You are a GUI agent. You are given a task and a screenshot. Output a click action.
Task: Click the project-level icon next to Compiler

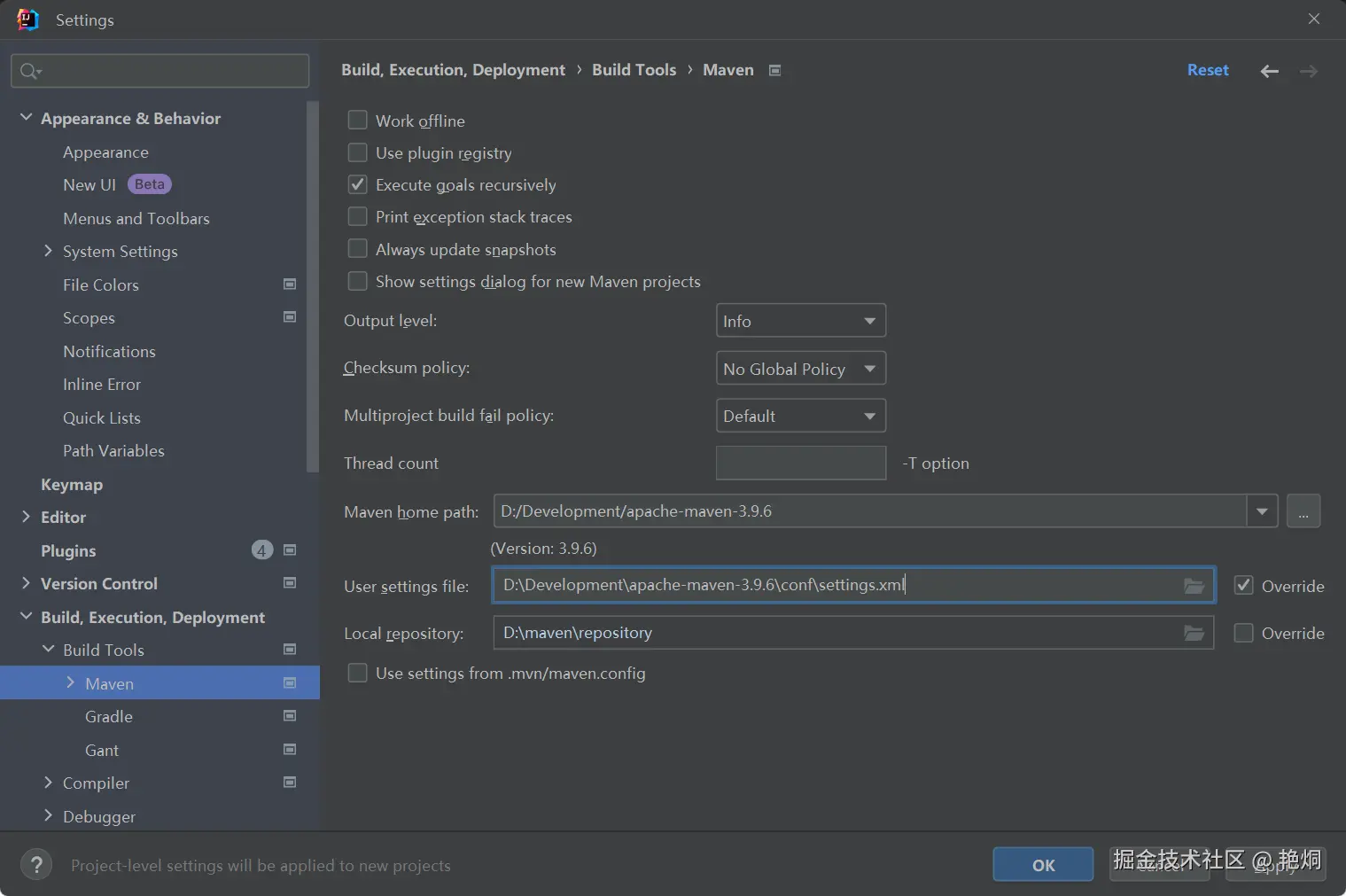(290, 783)
